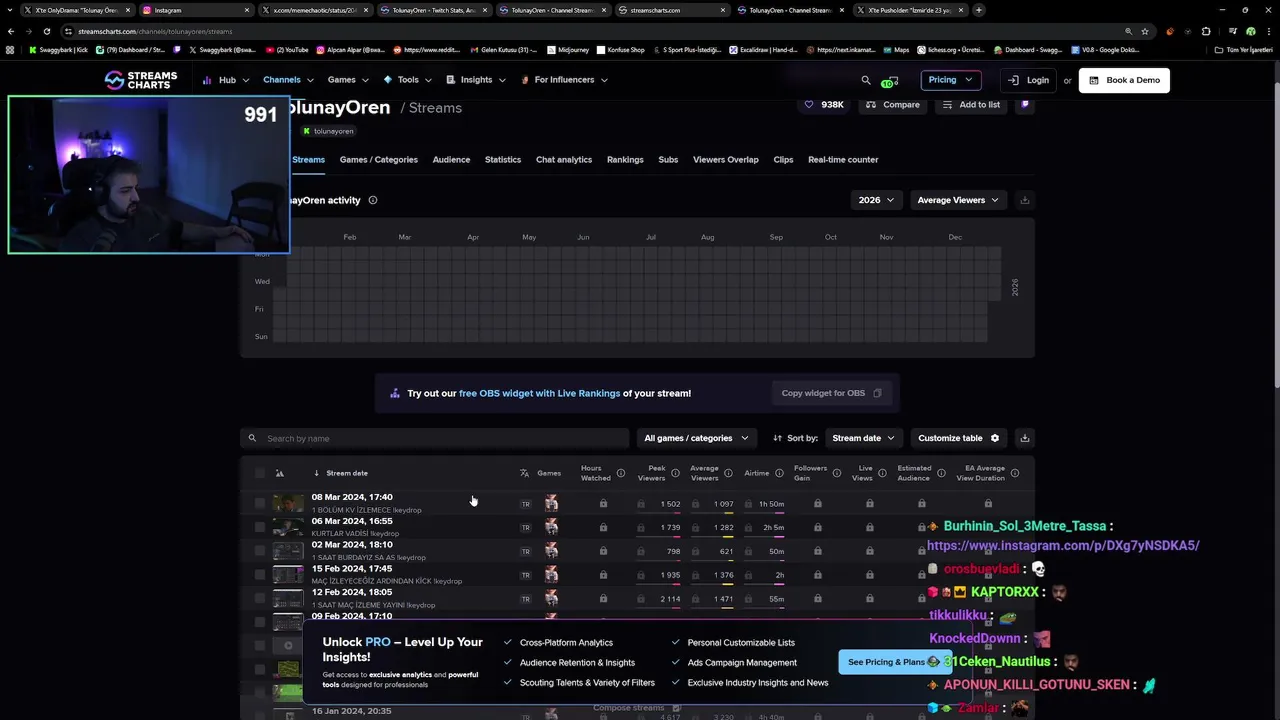Open the All games / categories filter

pyautogui.click(x=696, y=438)
